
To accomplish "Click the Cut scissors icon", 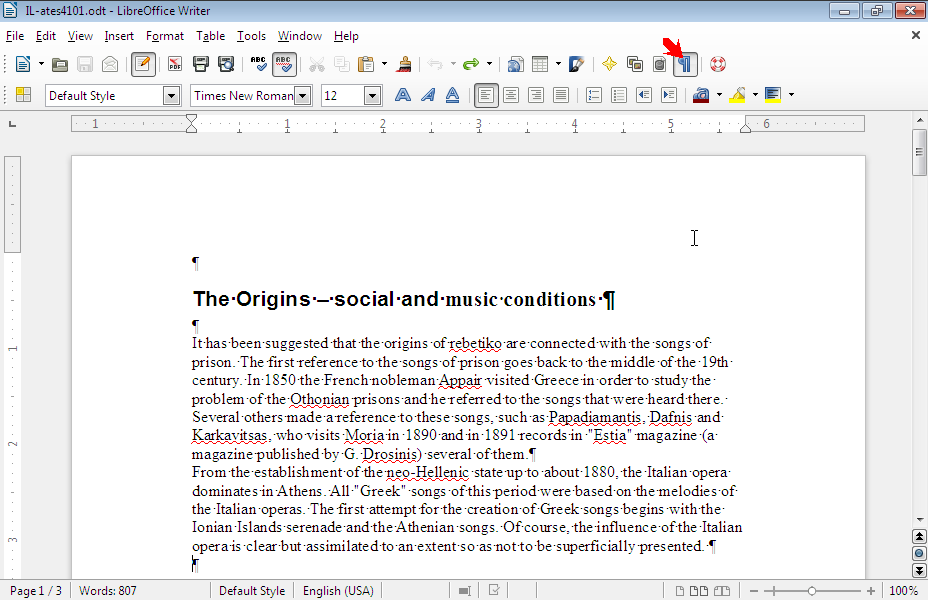I will [x=317, y=64].
